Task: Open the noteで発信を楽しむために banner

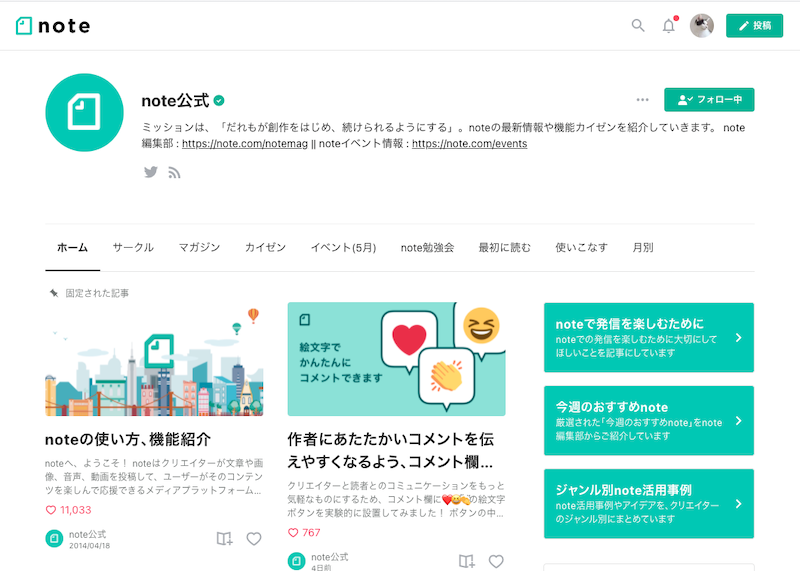Action: 649,337
